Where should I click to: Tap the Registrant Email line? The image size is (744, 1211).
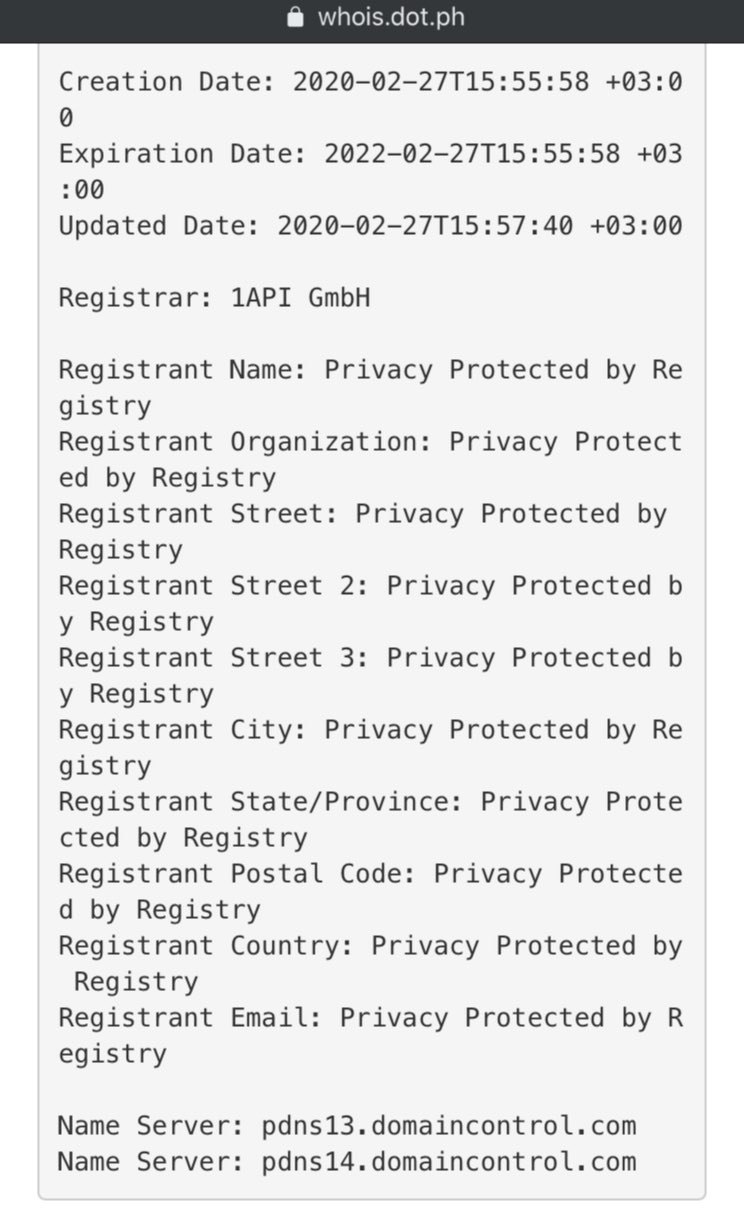(x=370, y=1036)
